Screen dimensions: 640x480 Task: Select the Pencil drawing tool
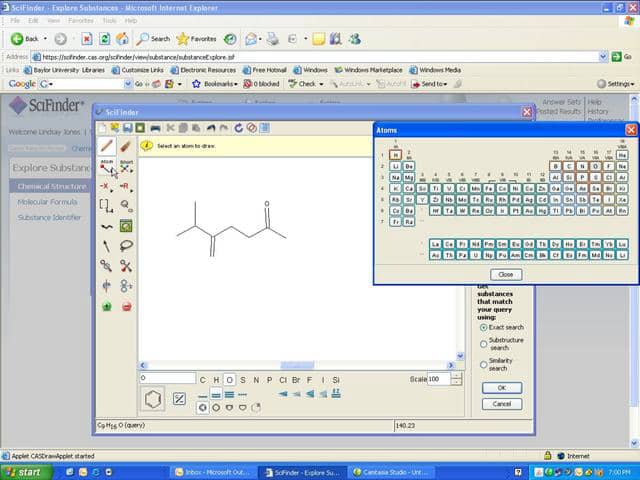(107, 146)
